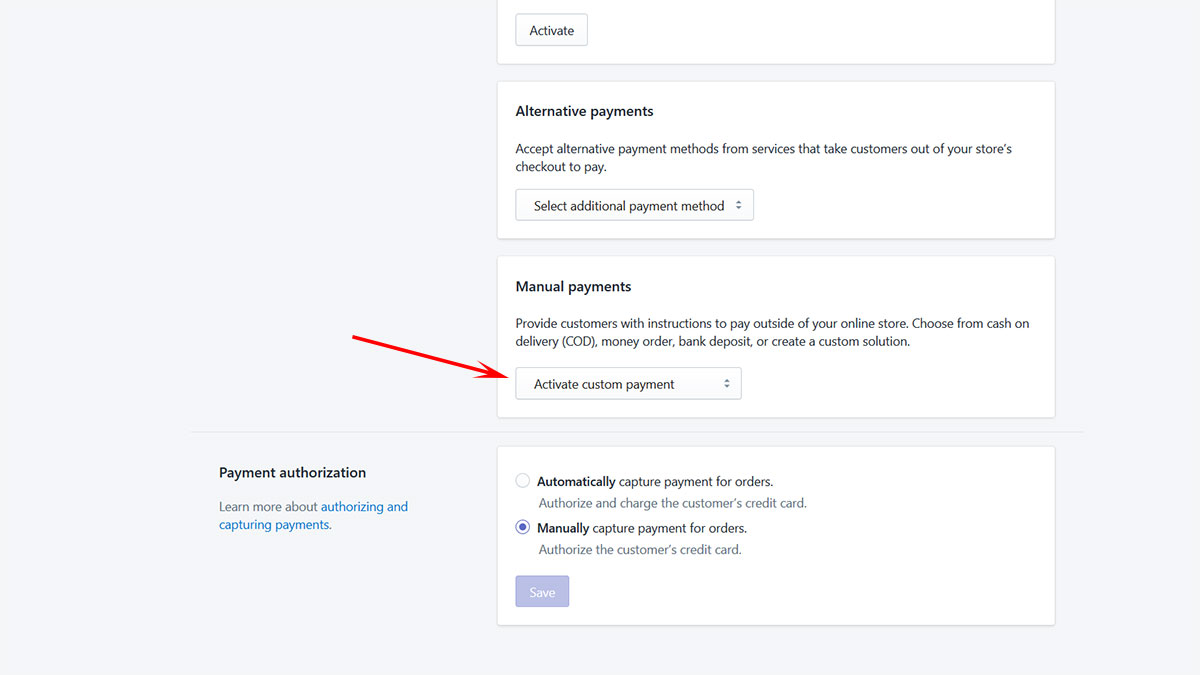Open Select additional payment method dropdown
This screenshot has height=675, width=1200.
point(634,205)
